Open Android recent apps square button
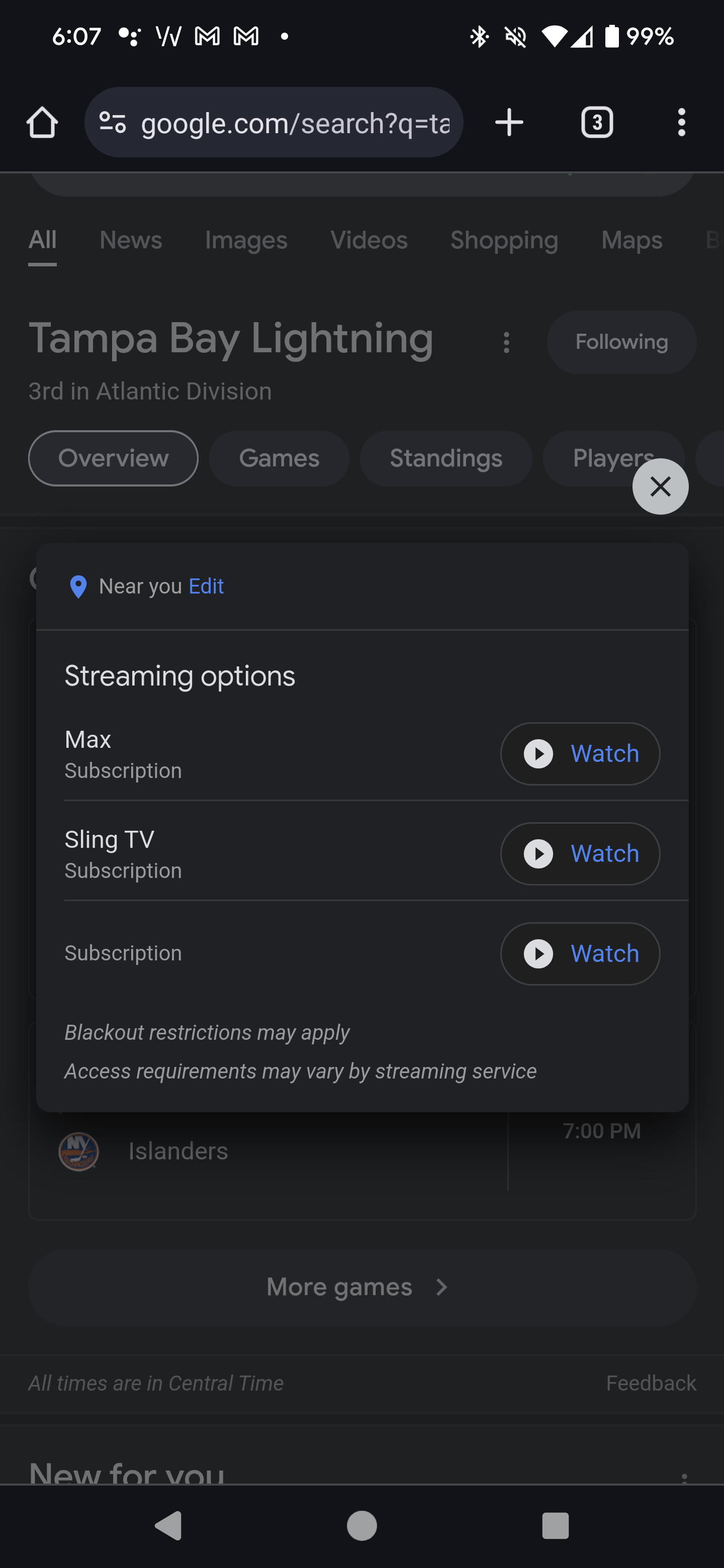The width and height of the screenshot is (724, 1568). tap(555, 1526)
